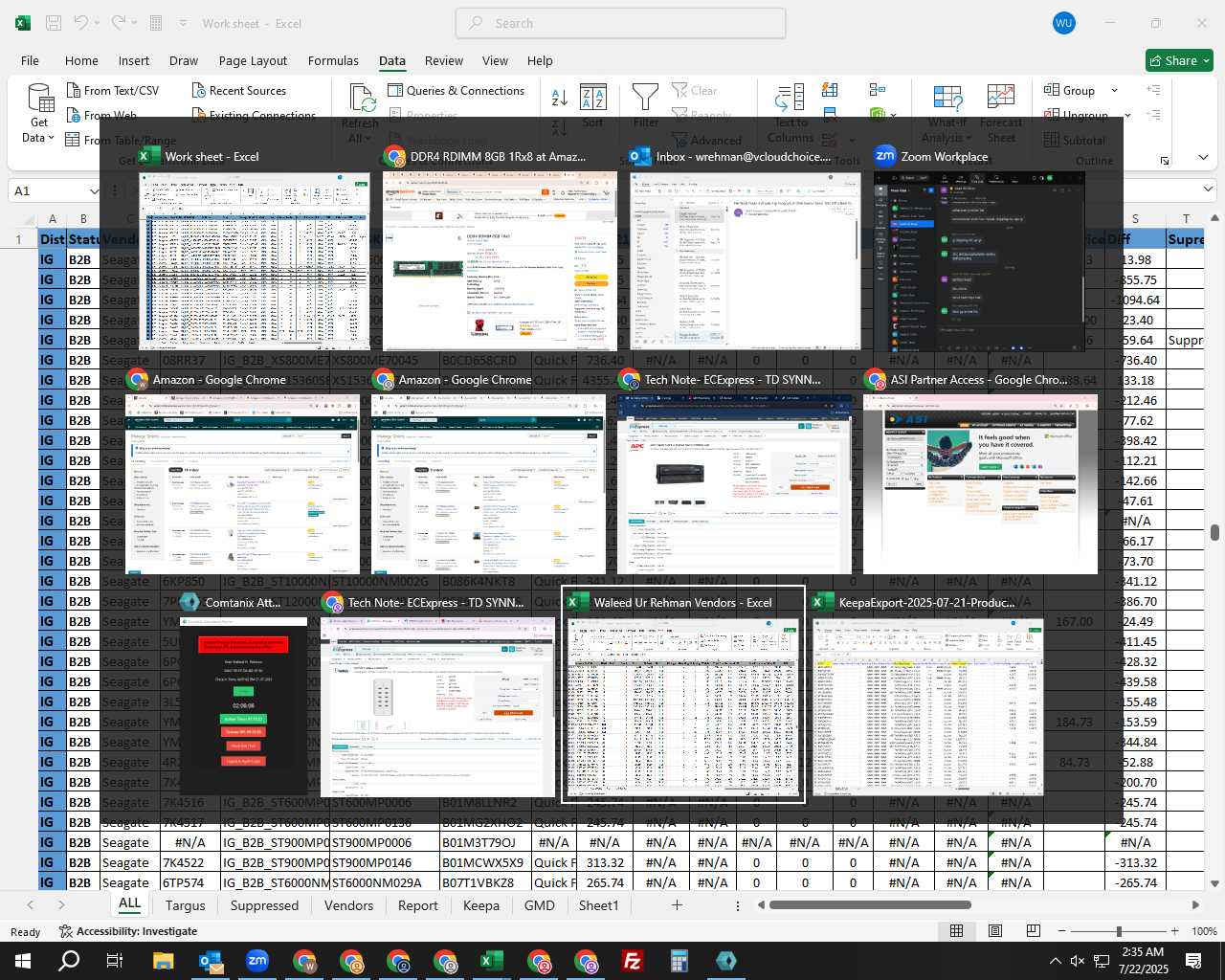Image resolution: width=1225 pixels, height=980 pixels.
Task: Open the Outline dialog launcher
Action: click(1165, 161)
